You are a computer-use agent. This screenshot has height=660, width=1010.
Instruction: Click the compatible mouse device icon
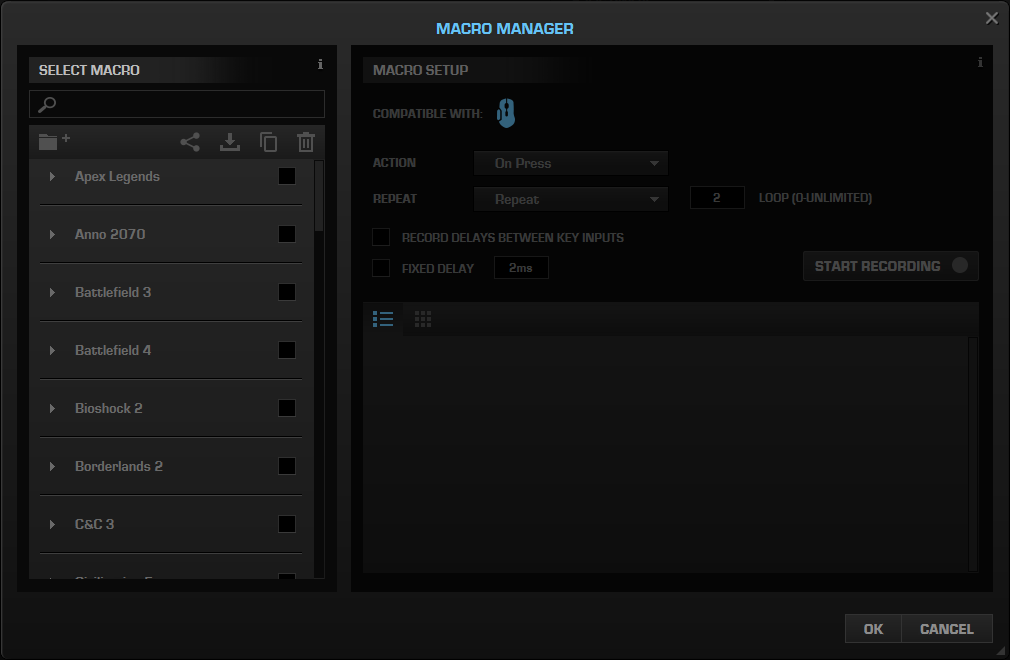click(x=506, y=113)
